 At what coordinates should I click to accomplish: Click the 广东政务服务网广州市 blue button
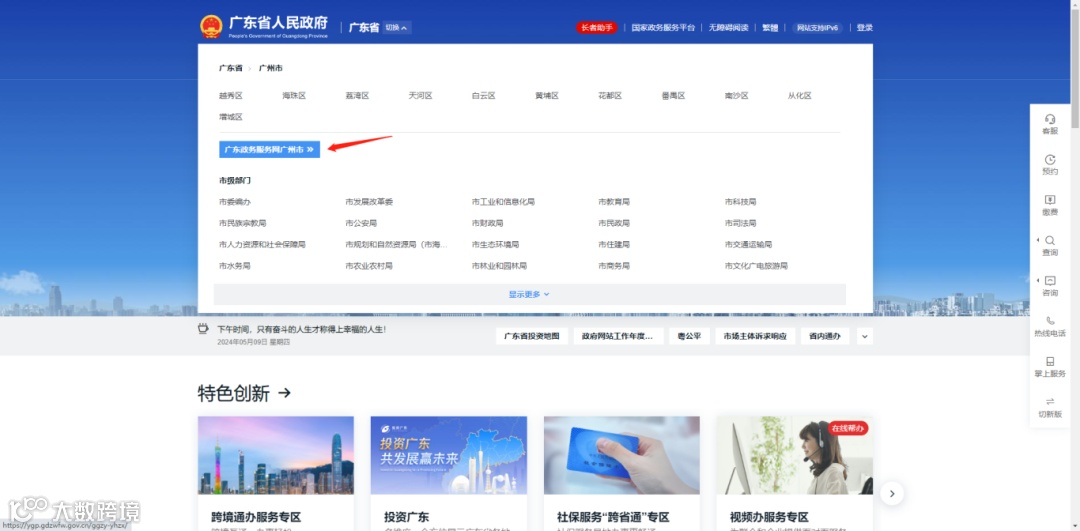click(269, 149)
